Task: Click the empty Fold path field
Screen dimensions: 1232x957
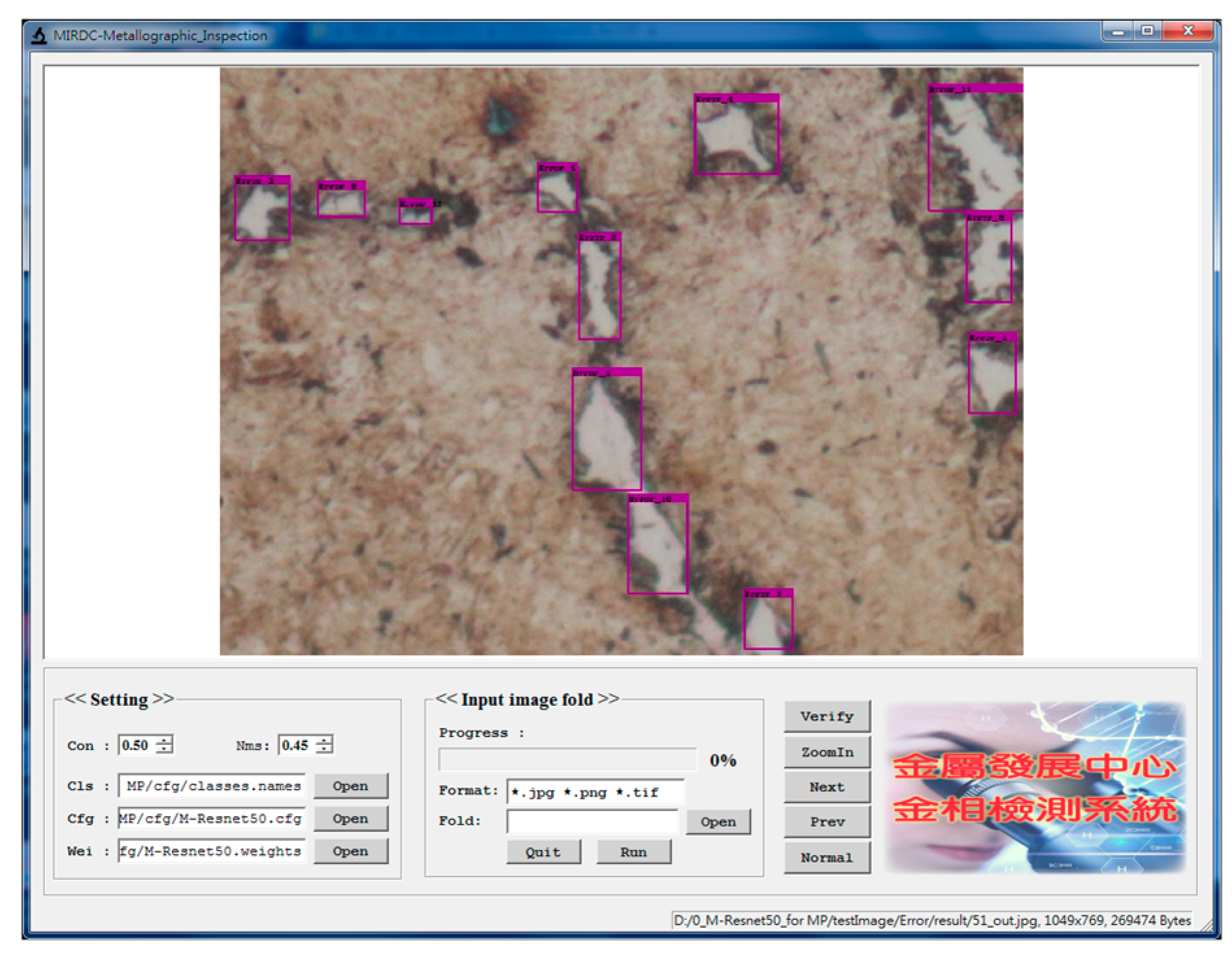Action: 592,821
